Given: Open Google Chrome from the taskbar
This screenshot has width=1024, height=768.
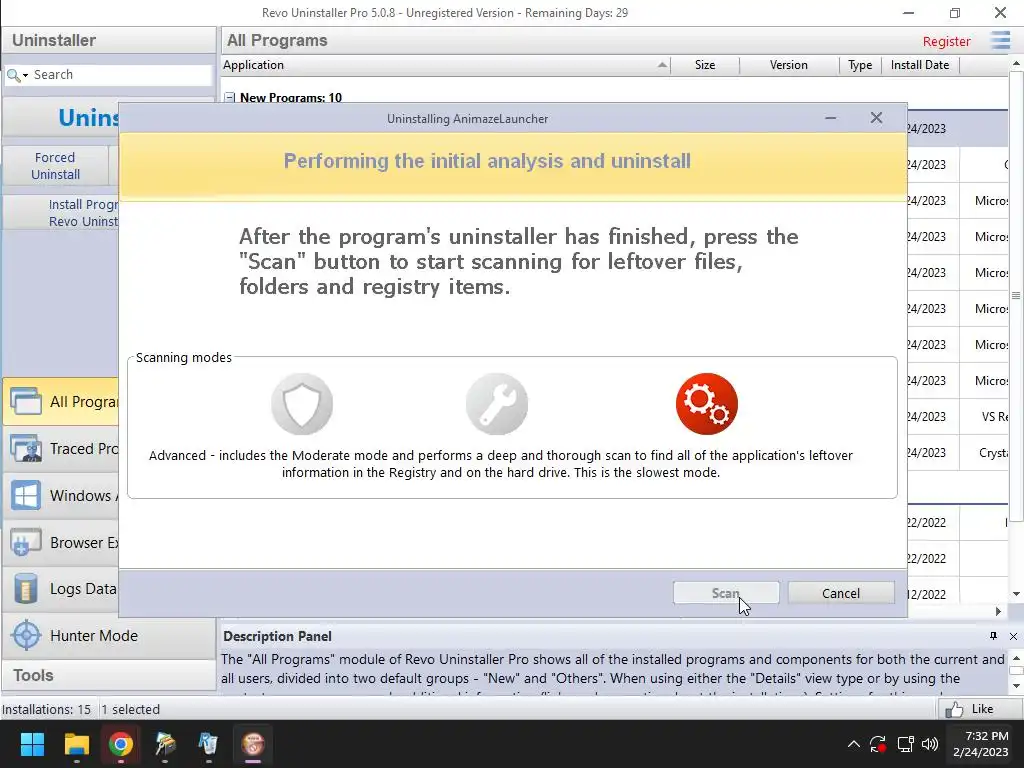Looking at the screenshot, I should (x=121, y=744).
